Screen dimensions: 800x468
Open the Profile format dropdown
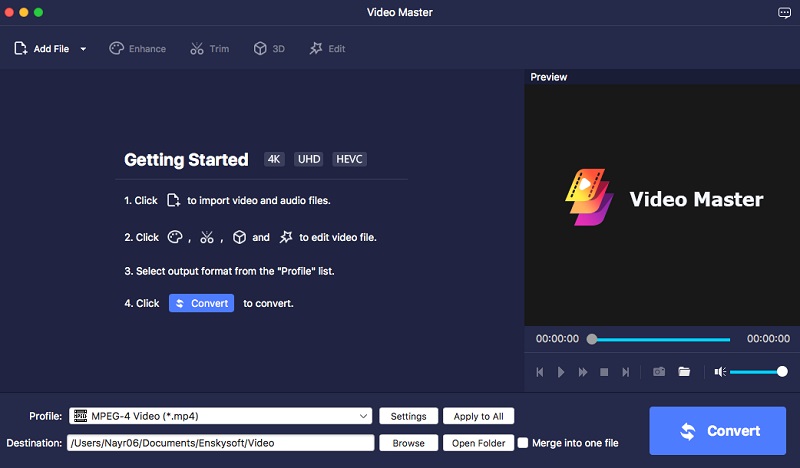point(220,416)
